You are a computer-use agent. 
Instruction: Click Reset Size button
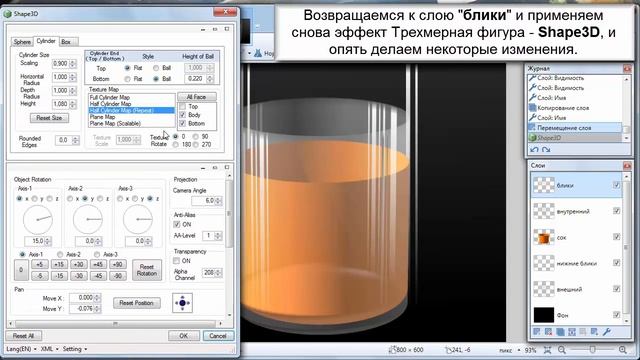pyautogui.click(x=49, y=118)
